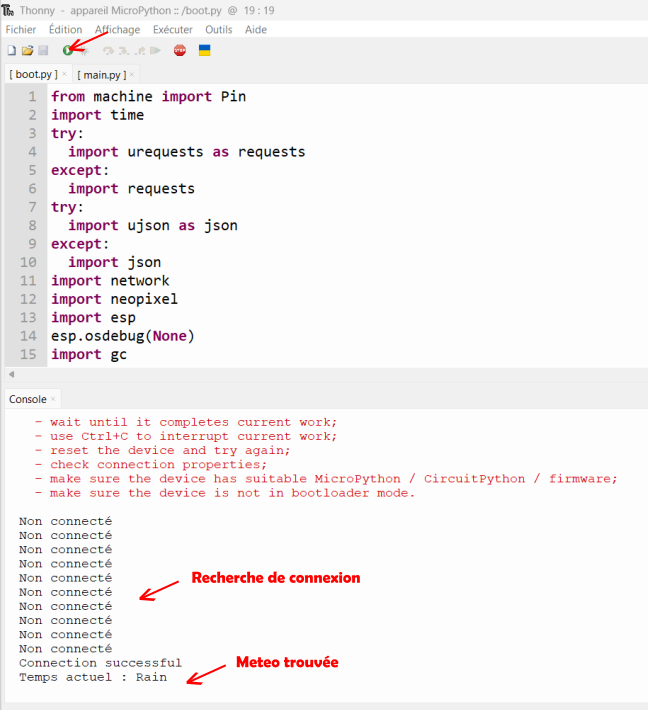Open the Exécuter menu

(172, 30)
